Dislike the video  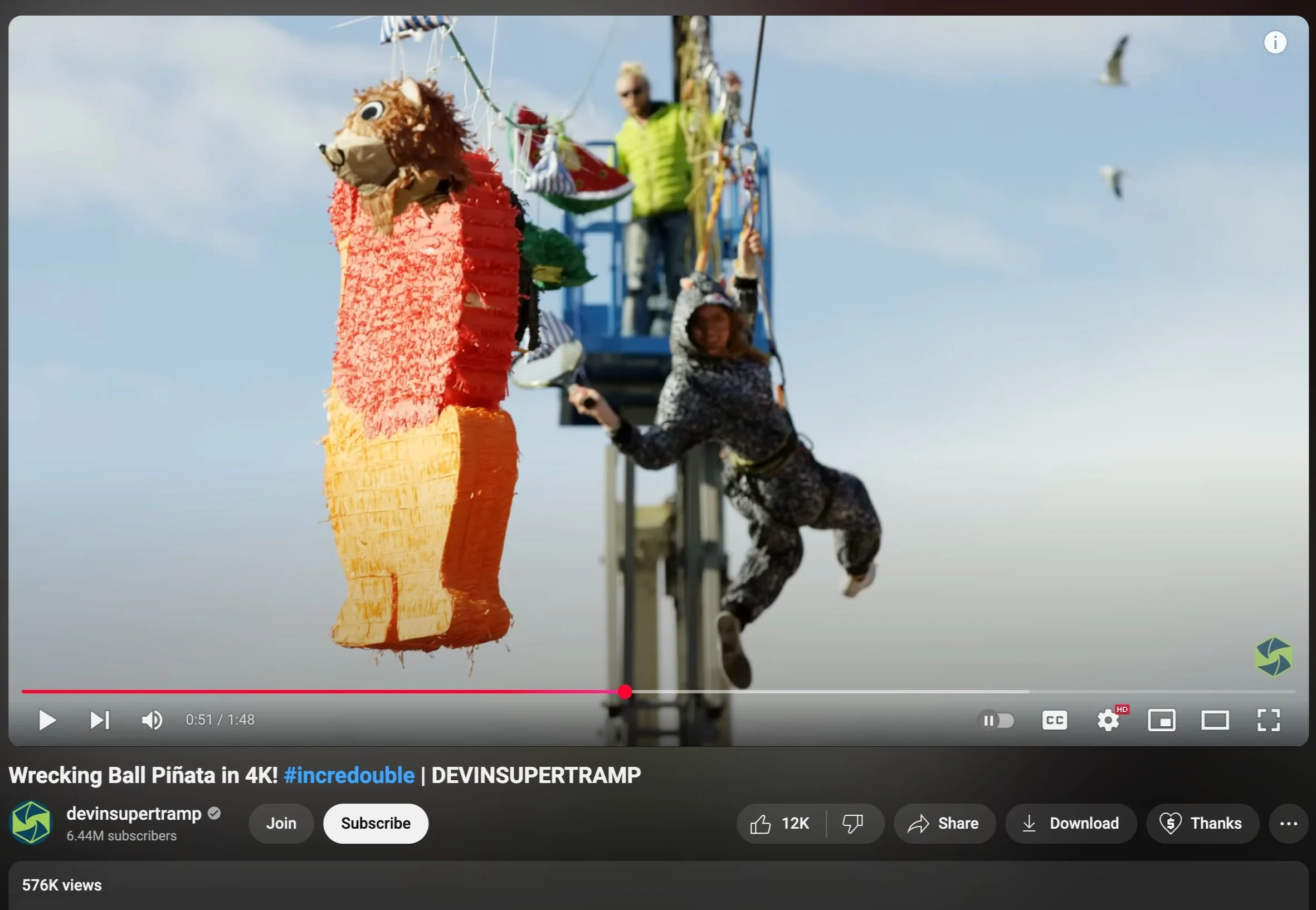coord(853,824)
